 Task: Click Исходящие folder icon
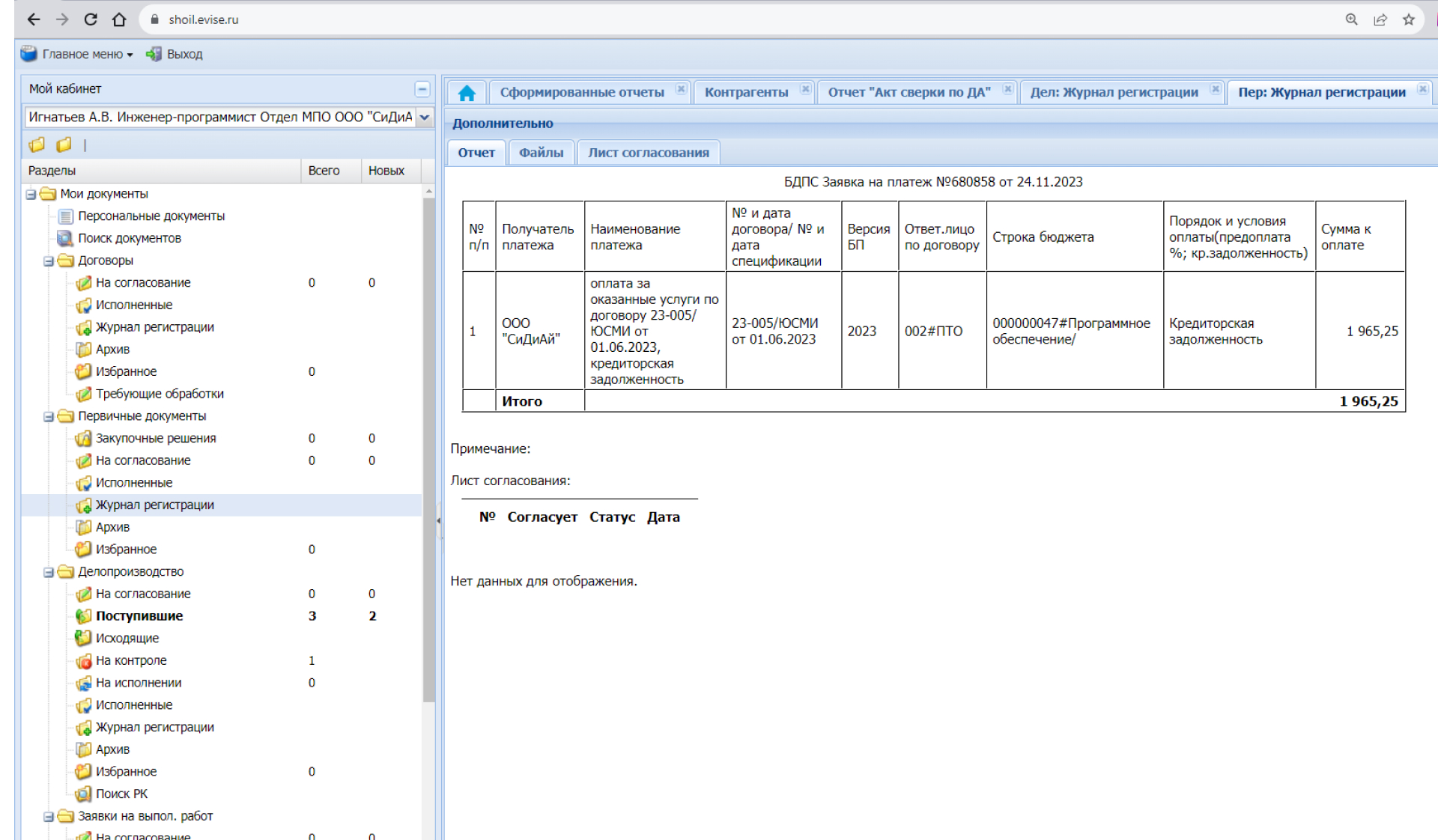[x=84, y=638]
